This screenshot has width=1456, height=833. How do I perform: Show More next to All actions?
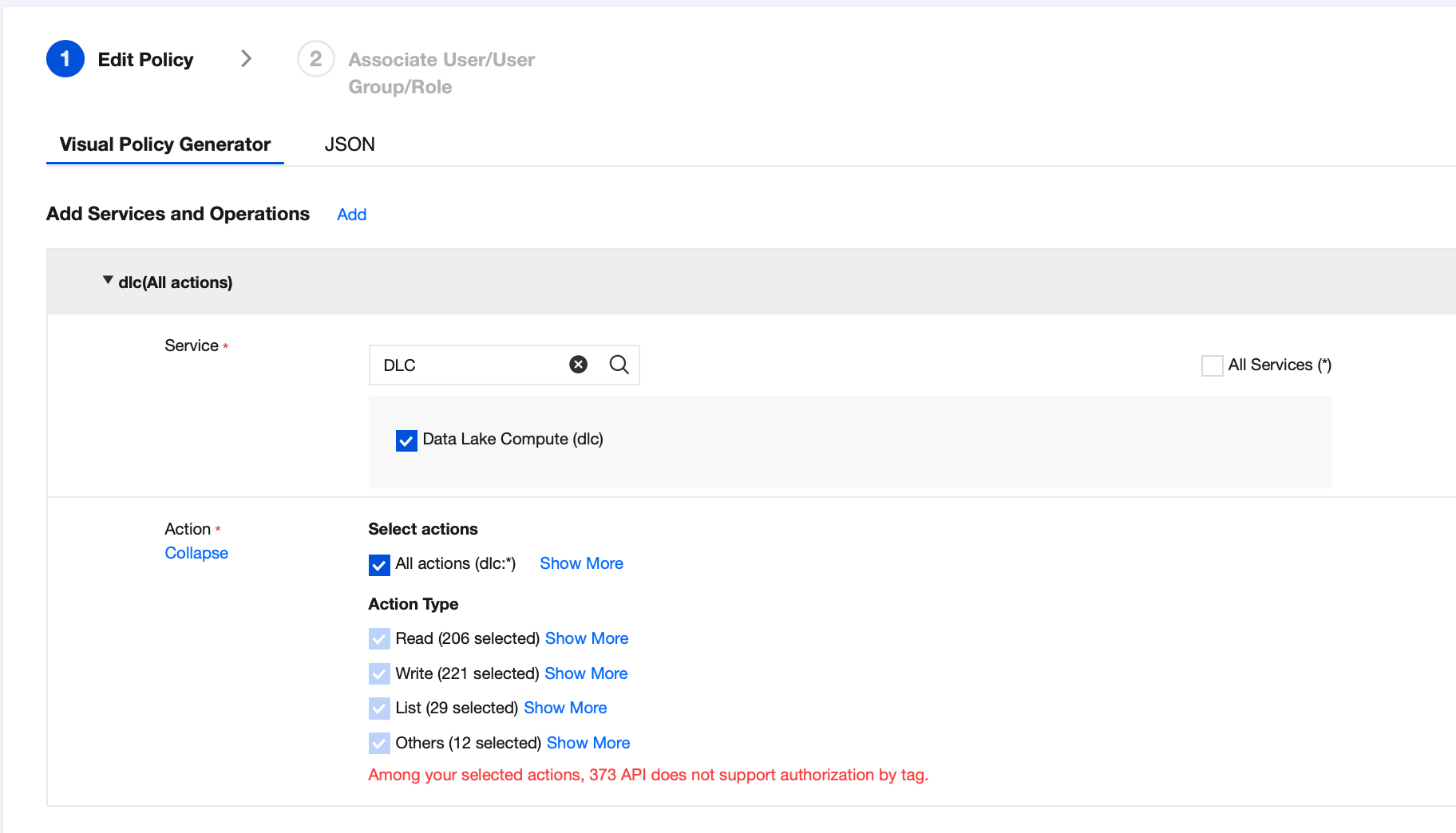tap(581, 563)
